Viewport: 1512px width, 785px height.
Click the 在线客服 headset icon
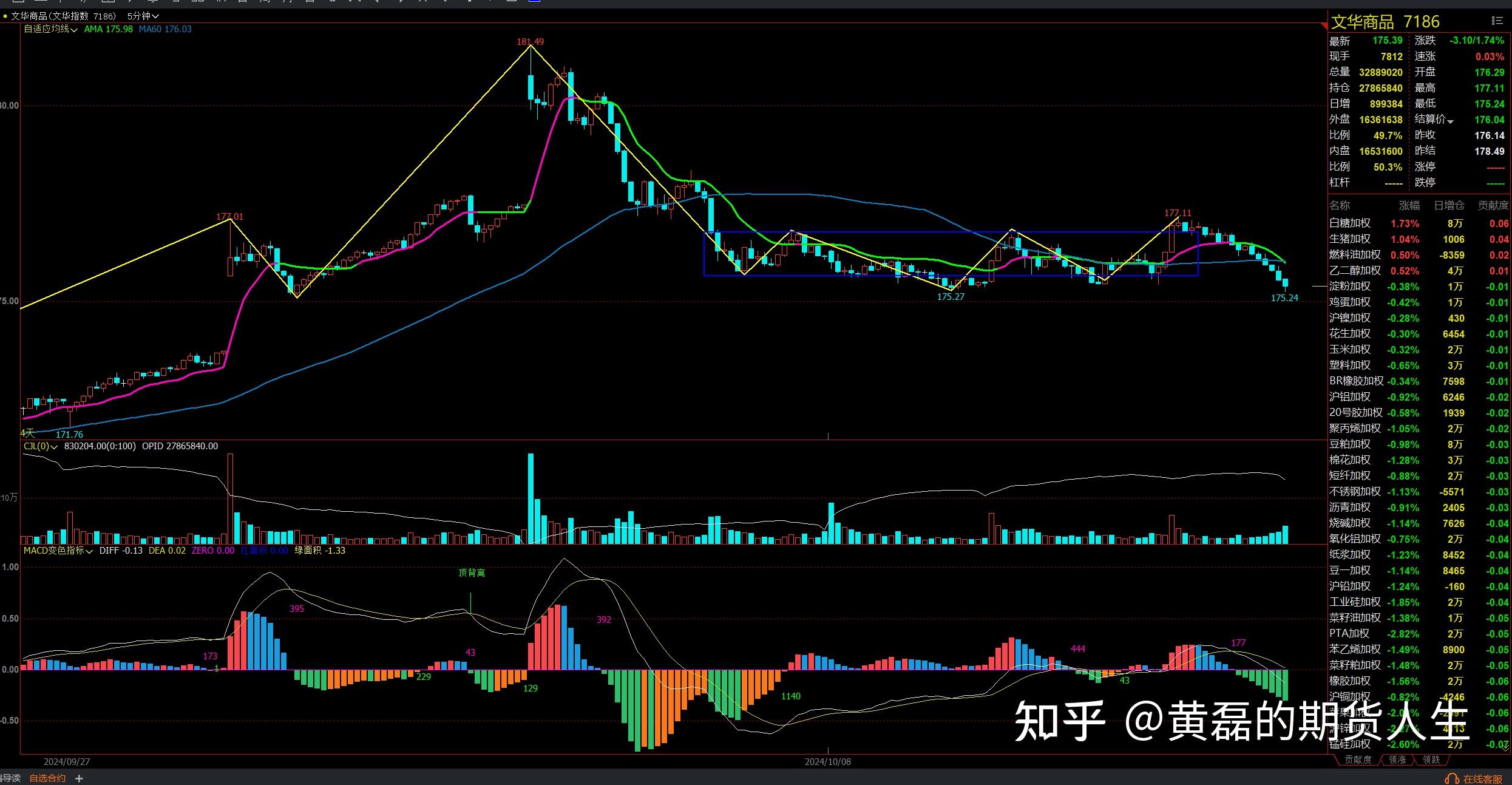pyautogui.click(x=1452, y=778)
